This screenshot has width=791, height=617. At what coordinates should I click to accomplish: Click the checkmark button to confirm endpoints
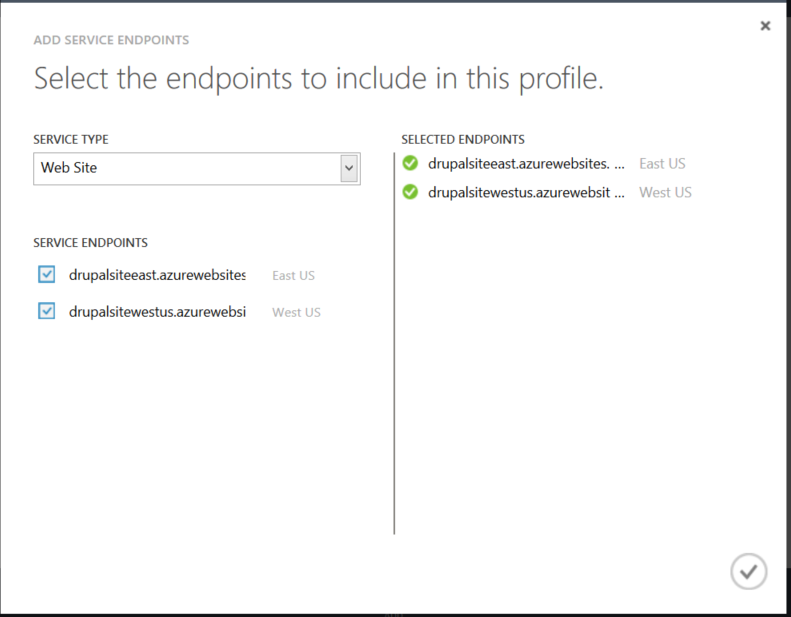[x=748, y=571]
